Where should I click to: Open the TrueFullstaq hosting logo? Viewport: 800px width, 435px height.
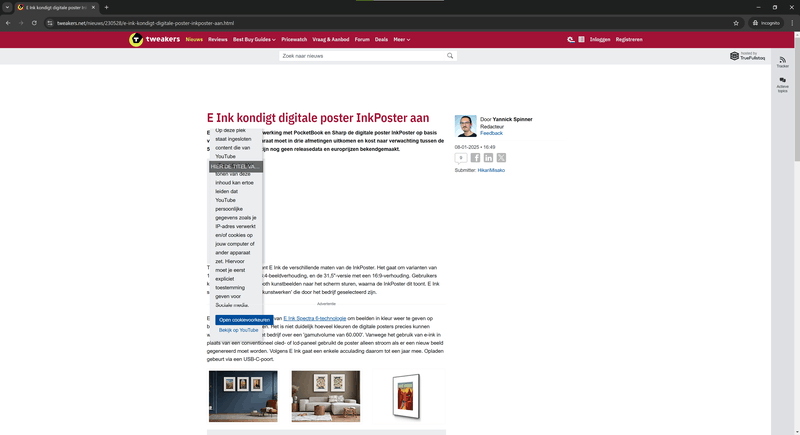pos(747,56)
